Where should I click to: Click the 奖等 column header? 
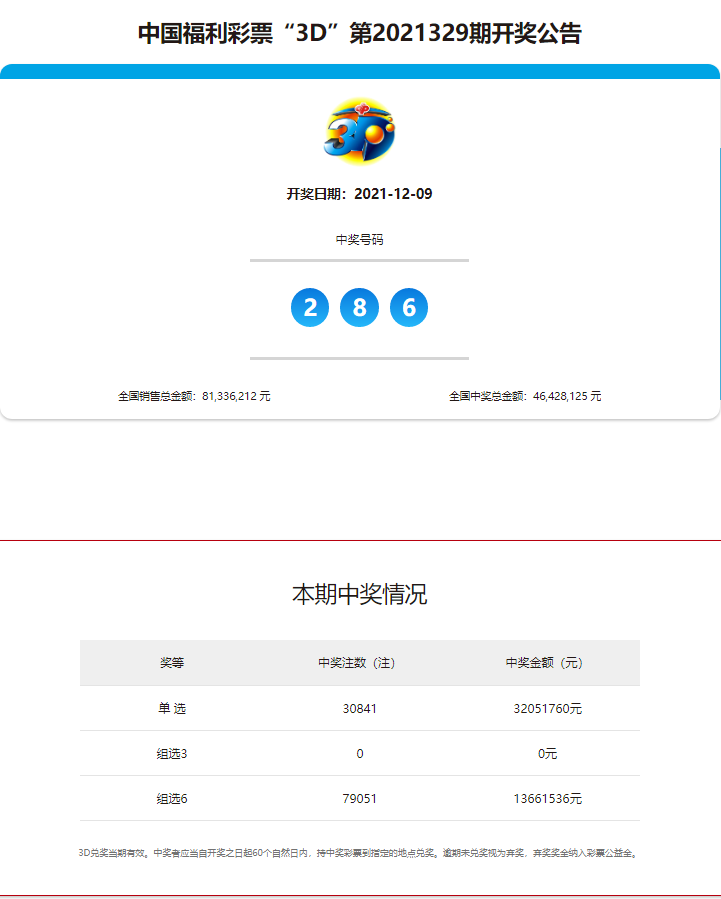click(x=172, y=663)
